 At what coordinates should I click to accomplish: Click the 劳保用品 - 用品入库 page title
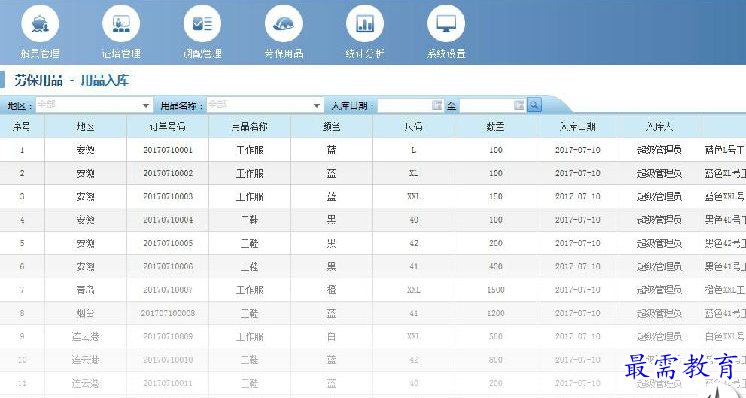(x=71, y=80)
